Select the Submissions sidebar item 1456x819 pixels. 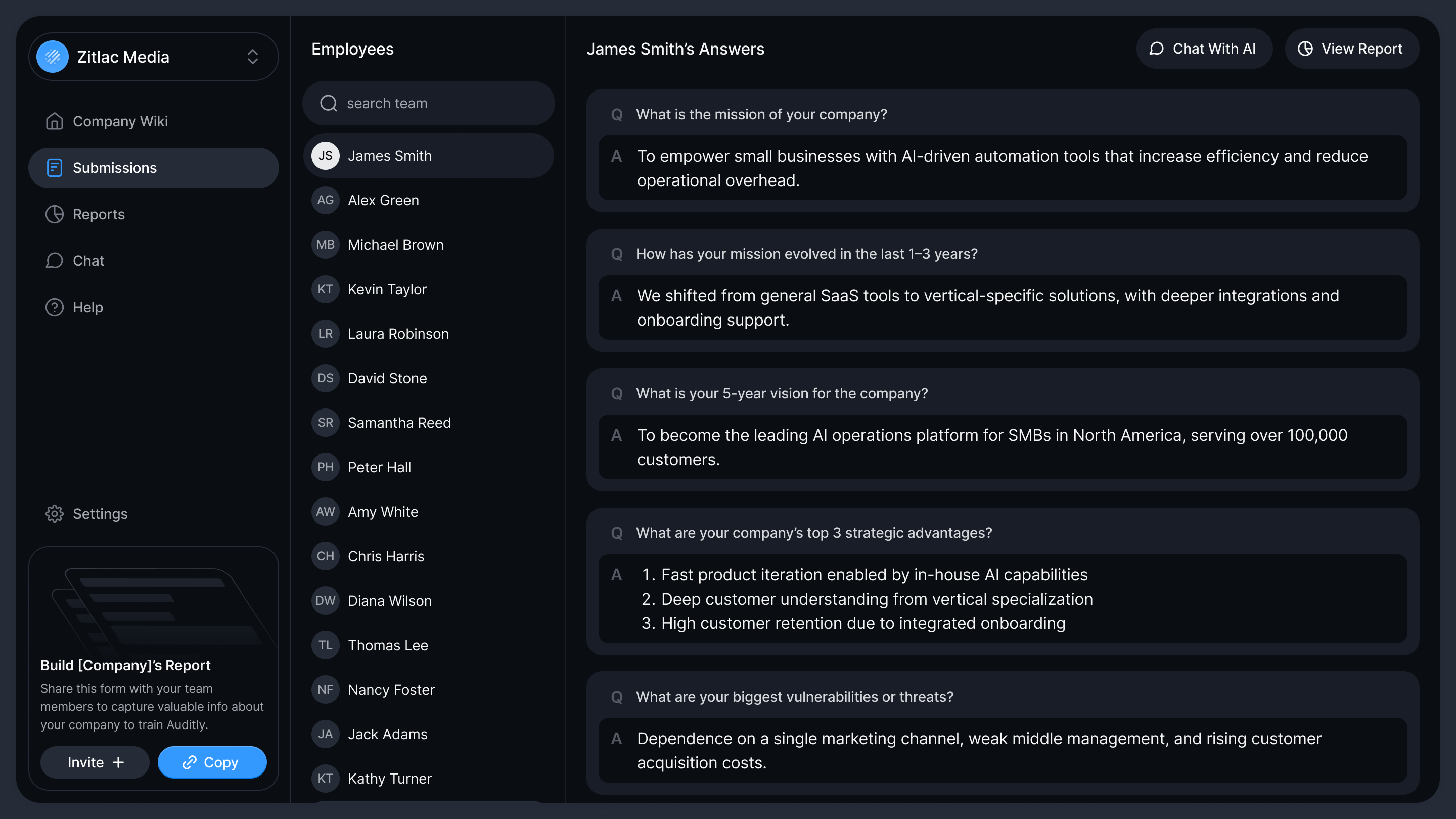coord(153,168)
